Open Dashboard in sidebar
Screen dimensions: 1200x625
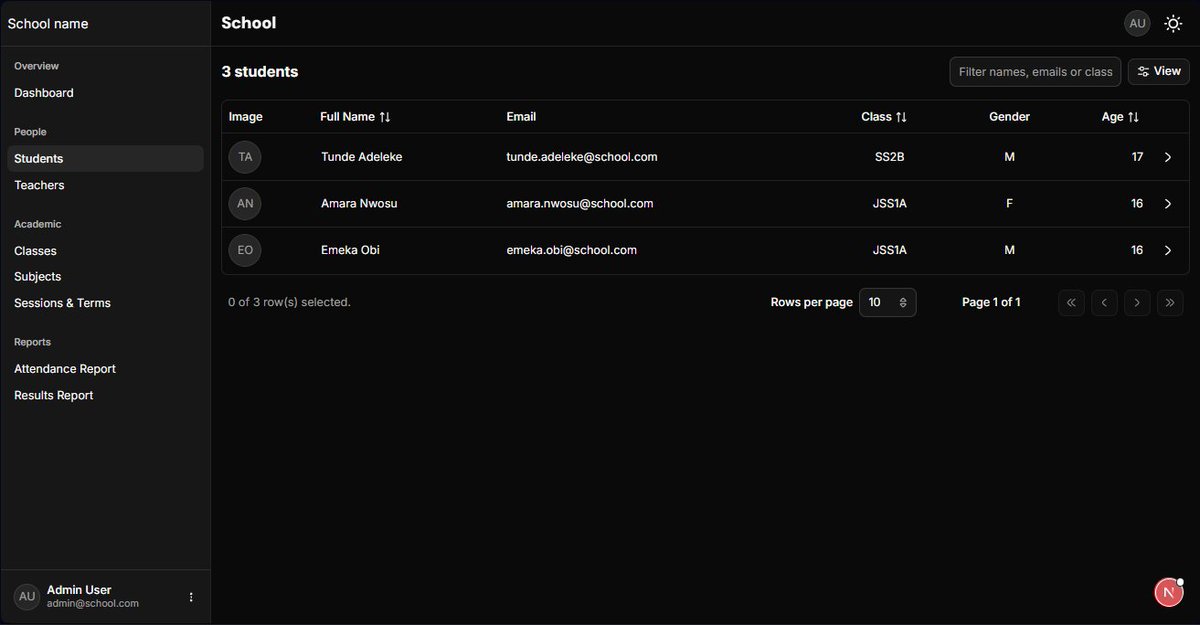[x=105, y=93]
